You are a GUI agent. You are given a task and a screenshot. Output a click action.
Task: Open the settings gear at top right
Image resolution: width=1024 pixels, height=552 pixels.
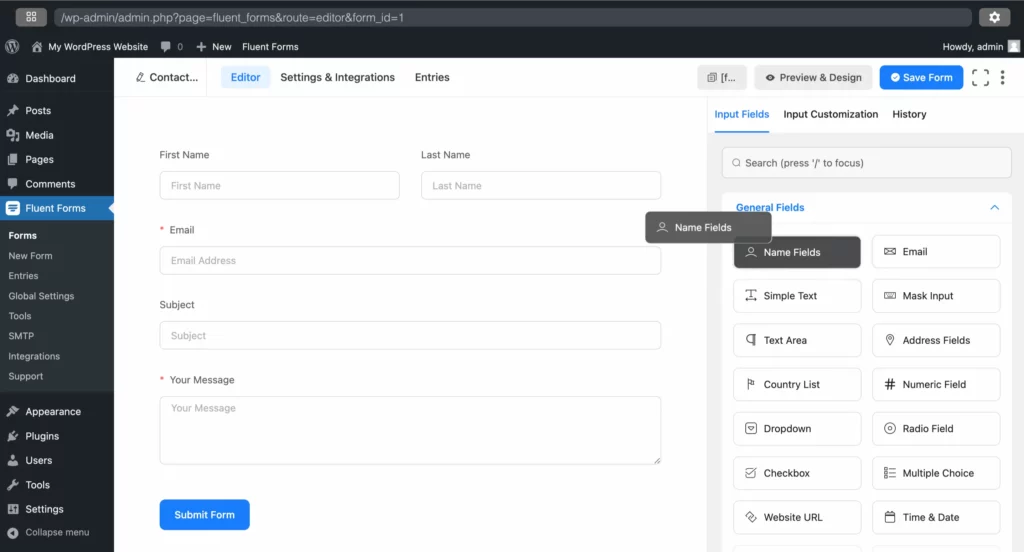pos(994,18)
